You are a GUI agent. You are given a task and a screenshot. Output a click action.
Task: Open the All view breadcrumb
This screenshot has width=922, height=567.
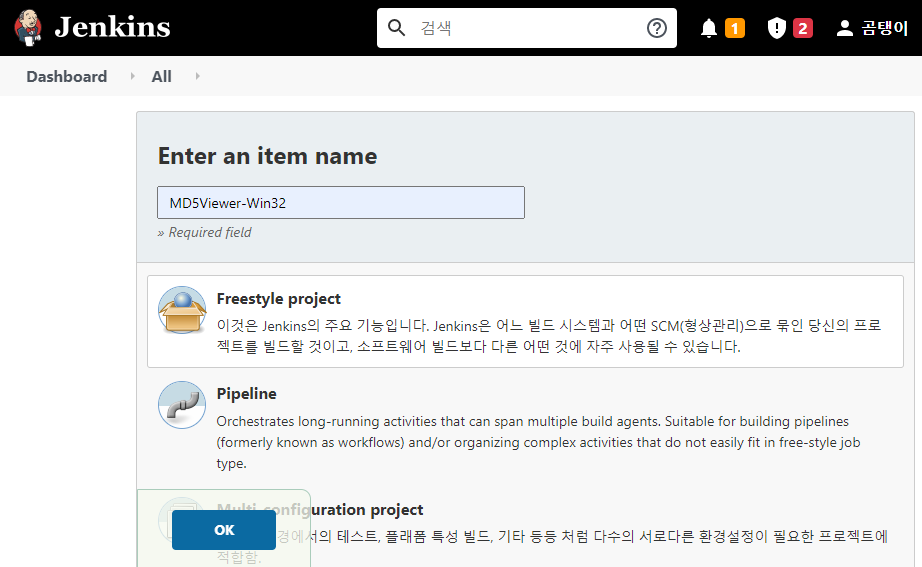click(x=161, y=76)
